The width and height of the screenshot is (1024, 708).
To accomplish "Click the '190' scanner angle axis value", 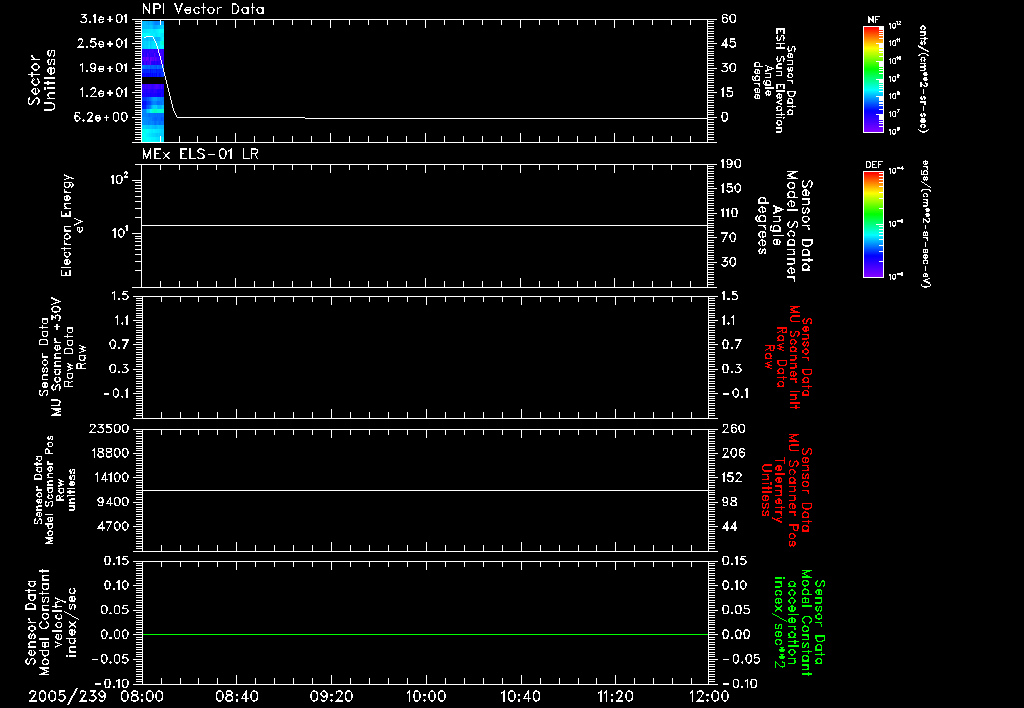I will (731, 164).
